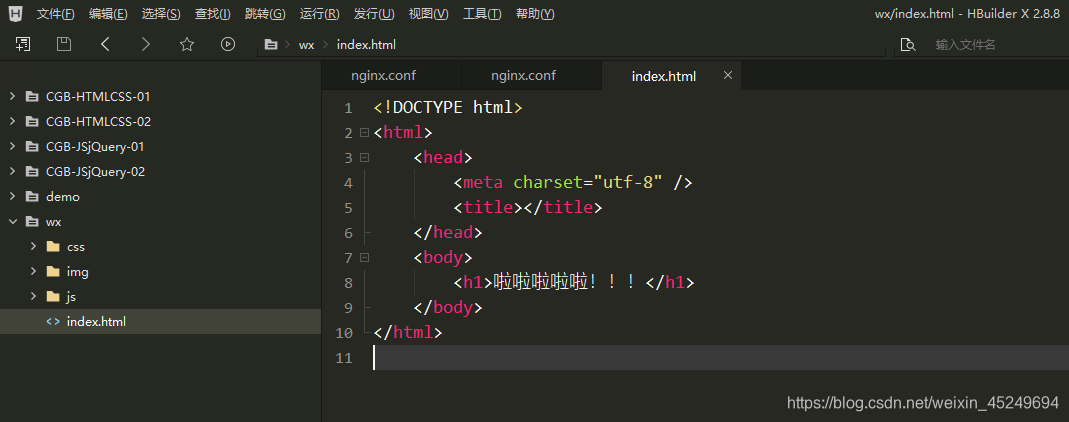Click the run play icon
The image size is (1069, 422).
tap(228, 44)
